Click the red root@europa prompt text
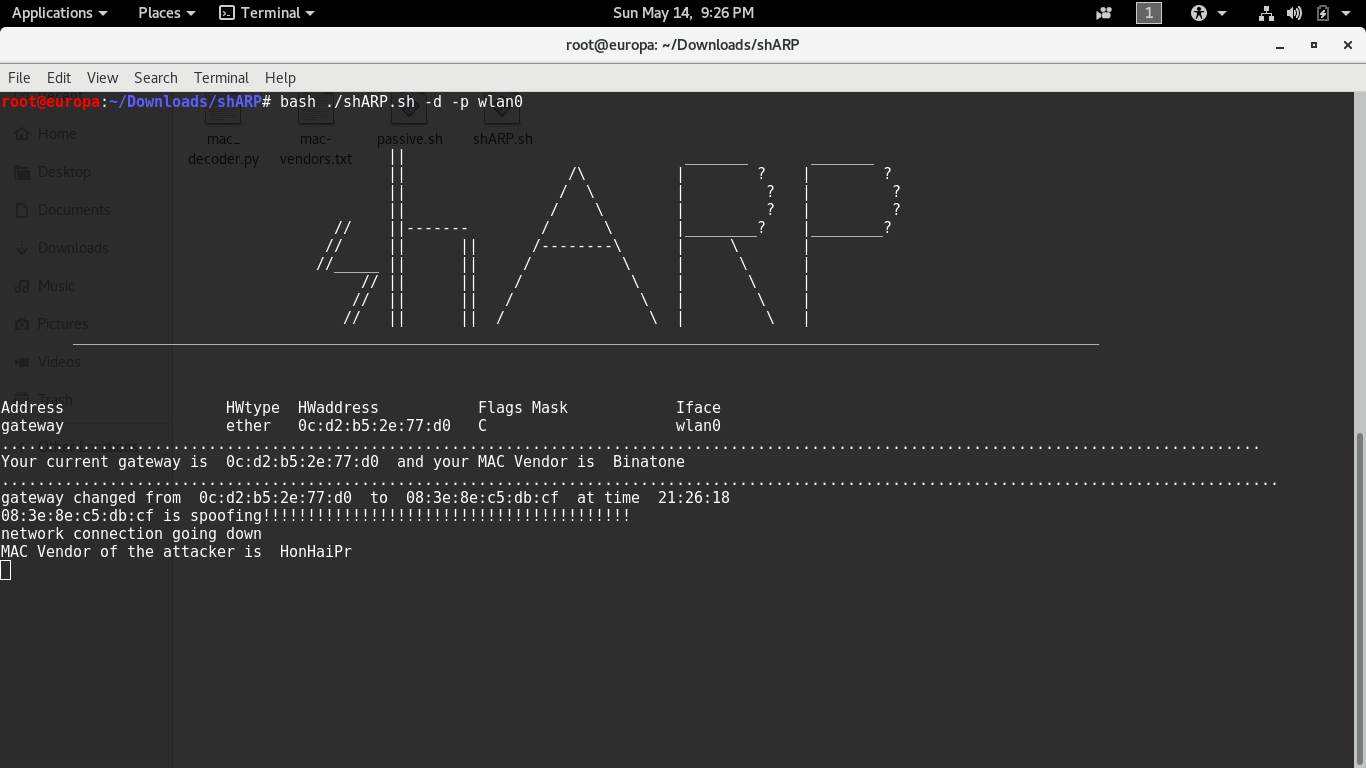The height and width of the screenshot is (768, 1366). coord(50,102)
